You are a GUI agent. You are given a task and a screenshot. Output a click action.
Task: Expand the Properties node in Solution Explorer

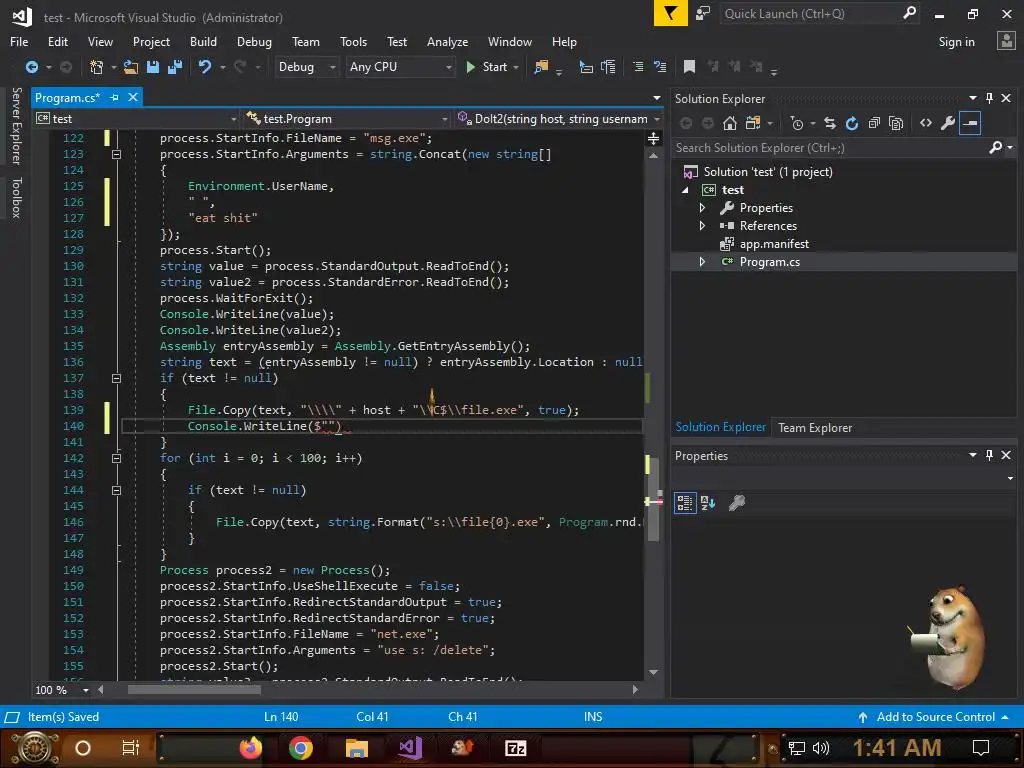(703, 208)
